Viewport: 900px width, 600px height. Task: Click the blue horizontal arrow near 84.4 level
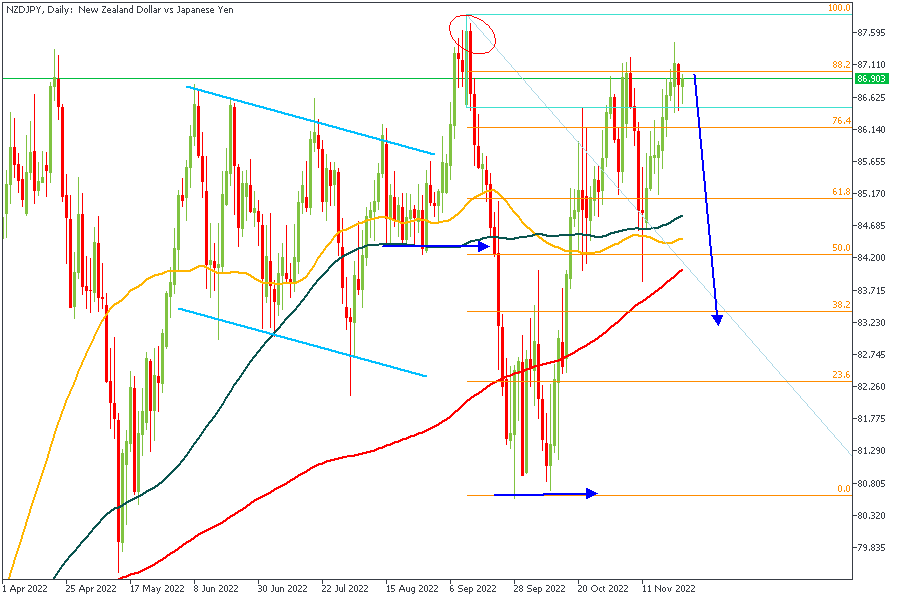435,245
